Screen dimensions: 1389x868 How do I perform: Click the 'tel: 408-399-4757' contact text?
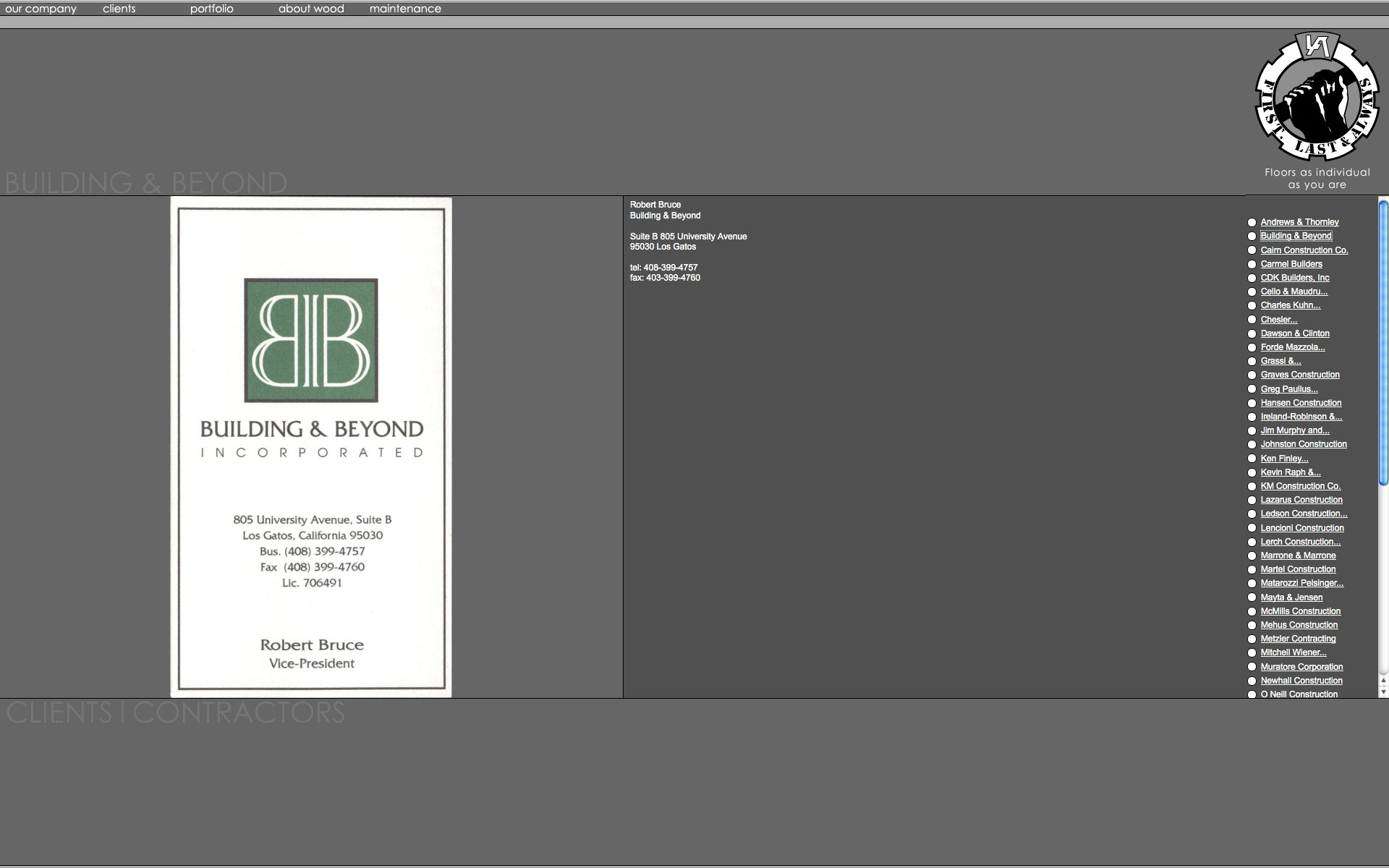663,268
